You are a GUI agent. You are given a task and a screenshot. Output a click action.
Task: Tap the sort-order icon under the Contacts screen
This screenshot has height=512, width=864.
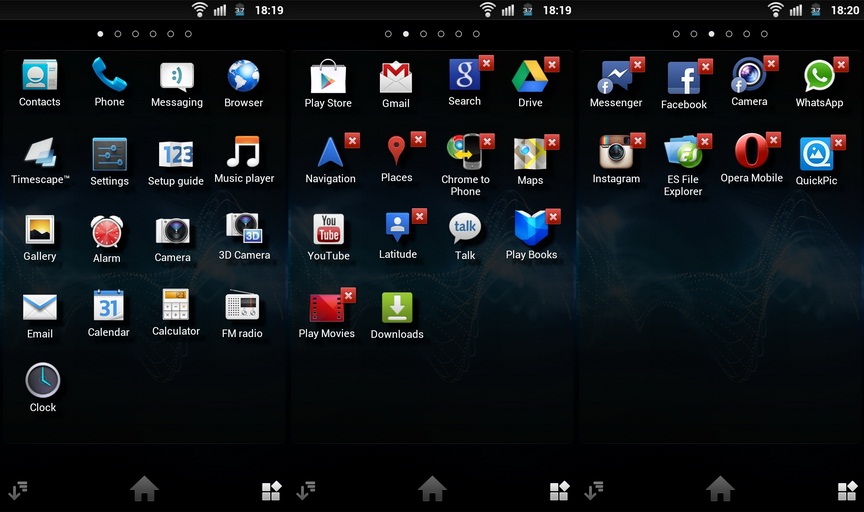click(18, 490)
